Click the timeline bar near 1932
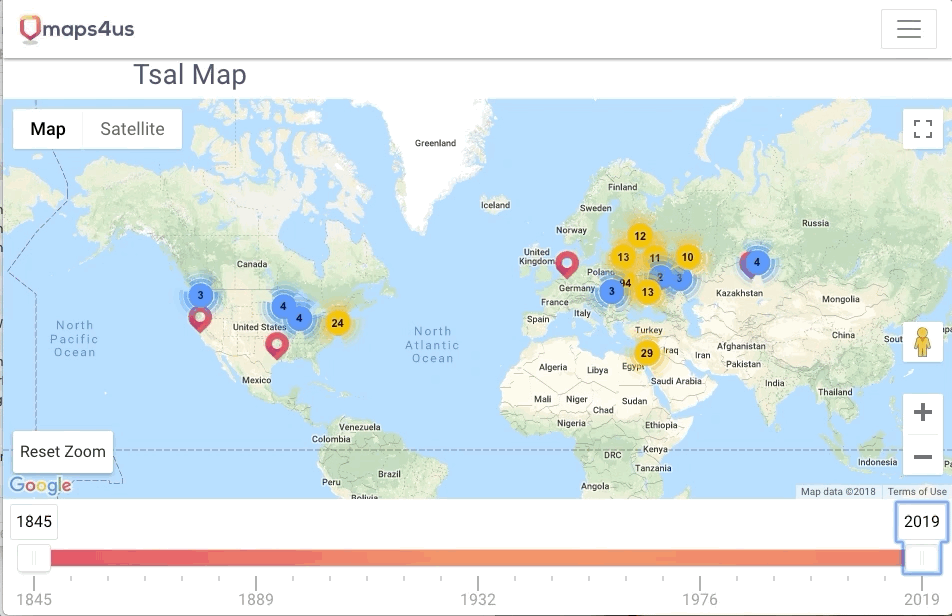 478,558
